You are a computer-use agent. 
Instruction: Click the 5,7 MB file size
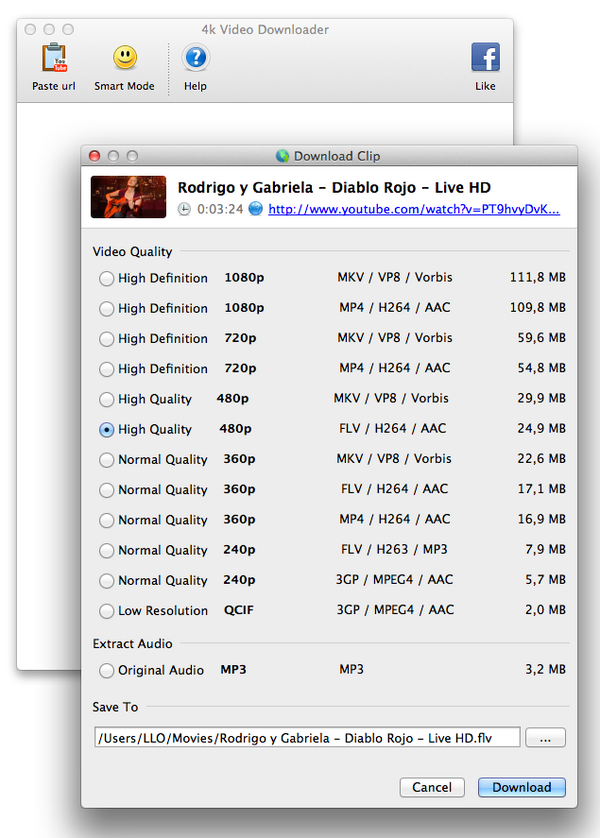pos(545,579)
